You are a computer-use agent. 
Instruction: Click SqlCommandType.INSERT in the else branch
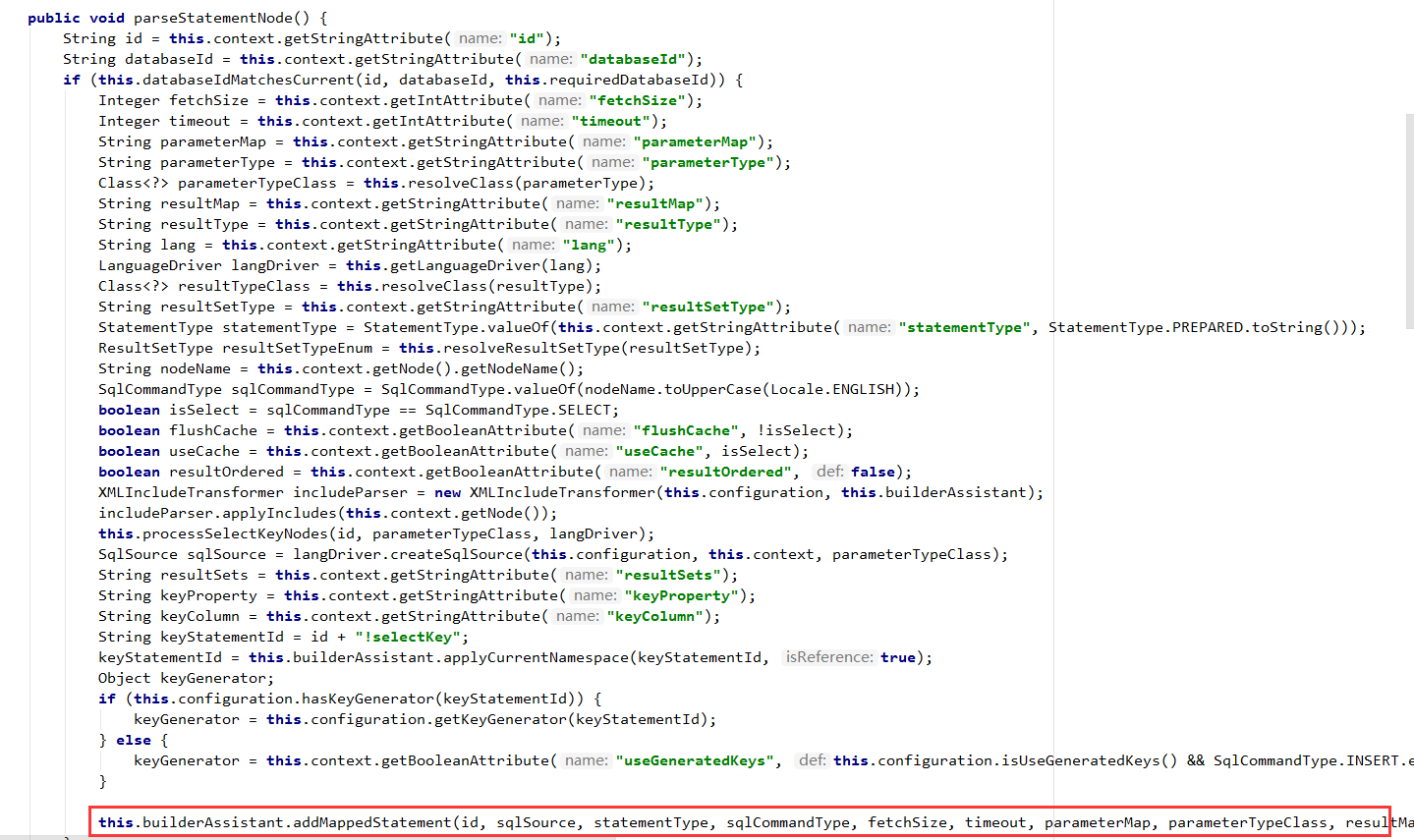tap(1307, 760)
